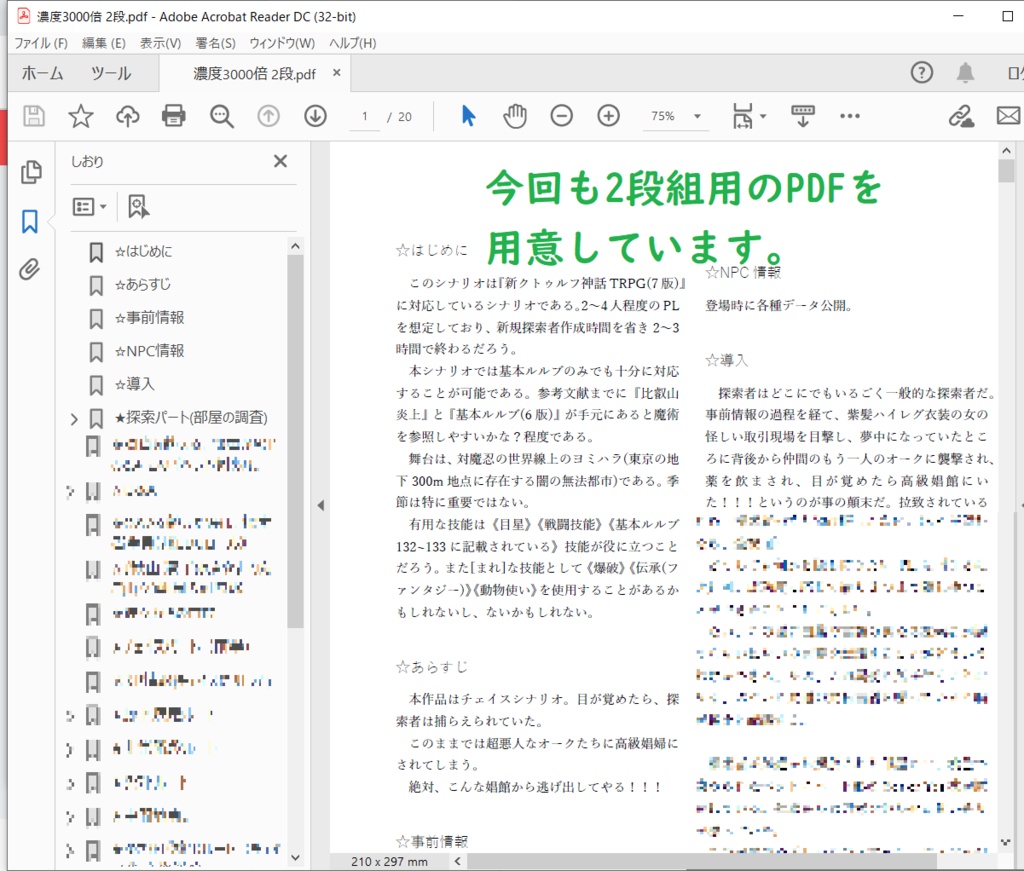Jump to ☆事前情報 bookmark
Viewport: 1024px width, 871px height.
point(150,318)
